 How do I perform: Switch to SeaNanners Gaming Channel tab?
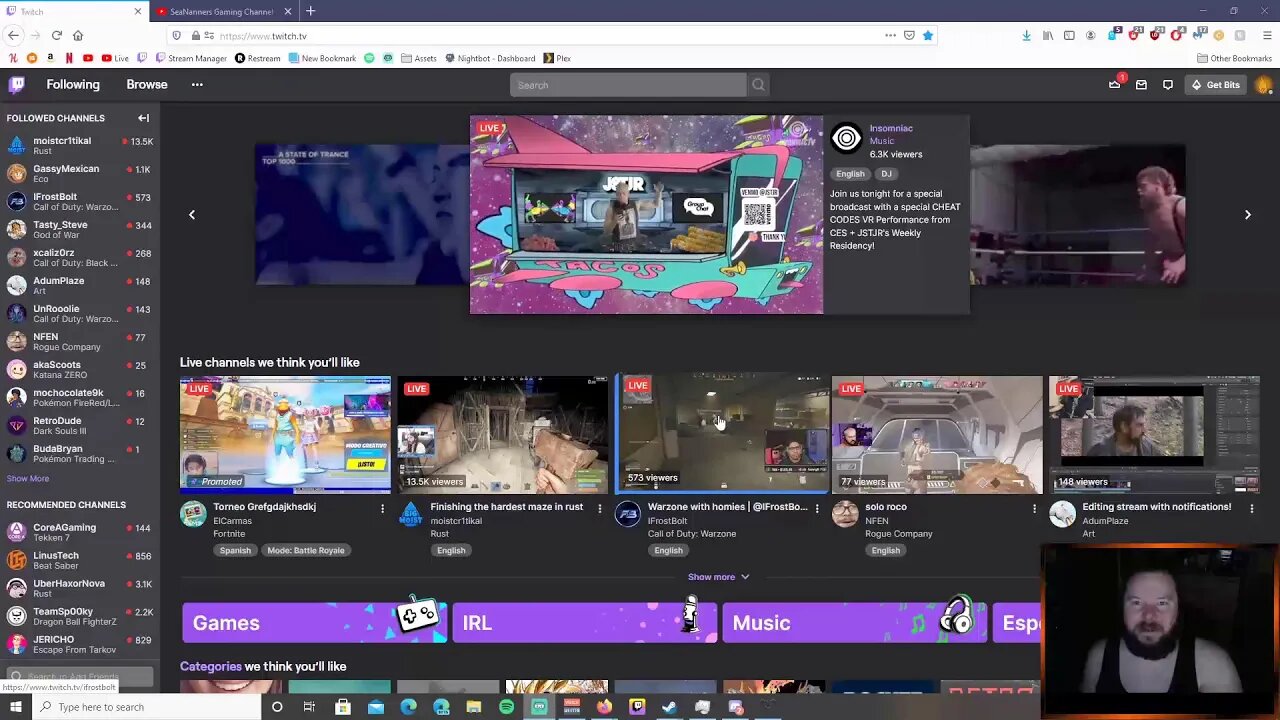tap(224, 11)
